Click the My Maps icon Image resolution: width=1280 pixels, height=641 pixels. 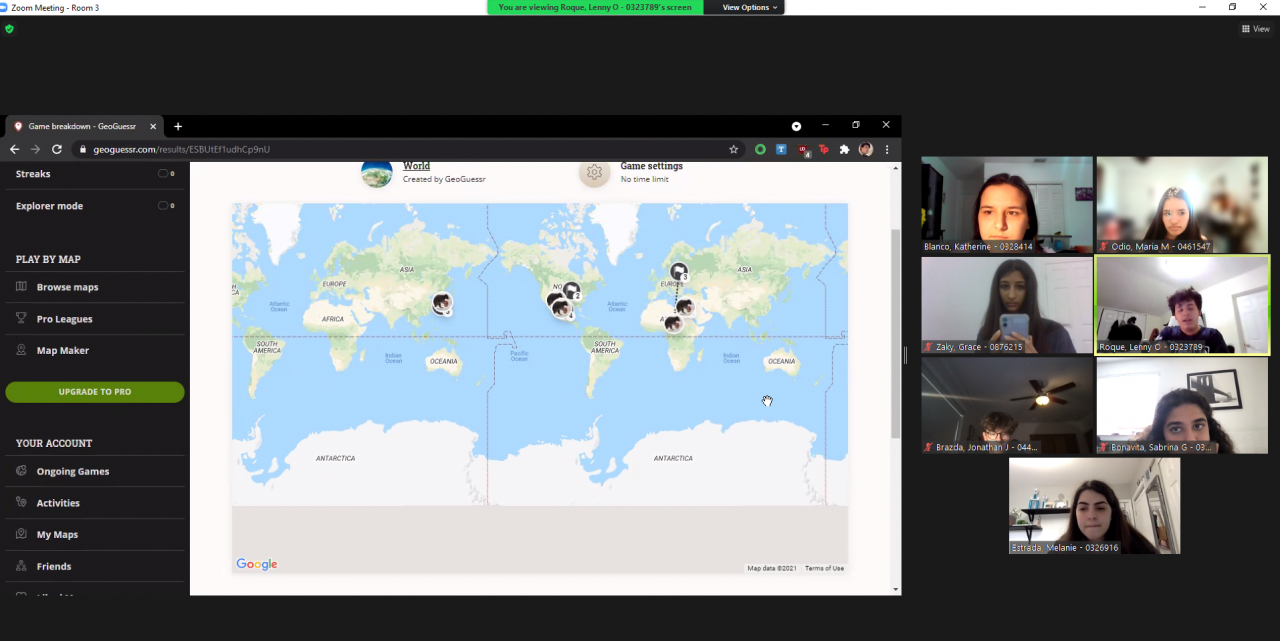pyautogui.click(x=21, y=535)
